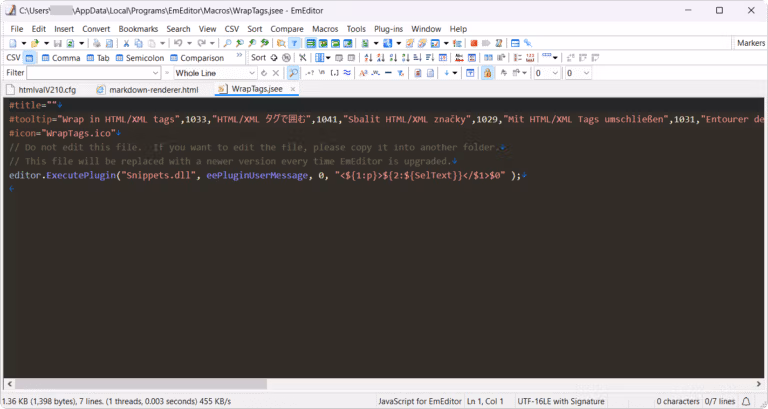Viewport: 768px width, 409px height.
Task: Toggle Number Range bracket filter option
Action: pos(335,73)
